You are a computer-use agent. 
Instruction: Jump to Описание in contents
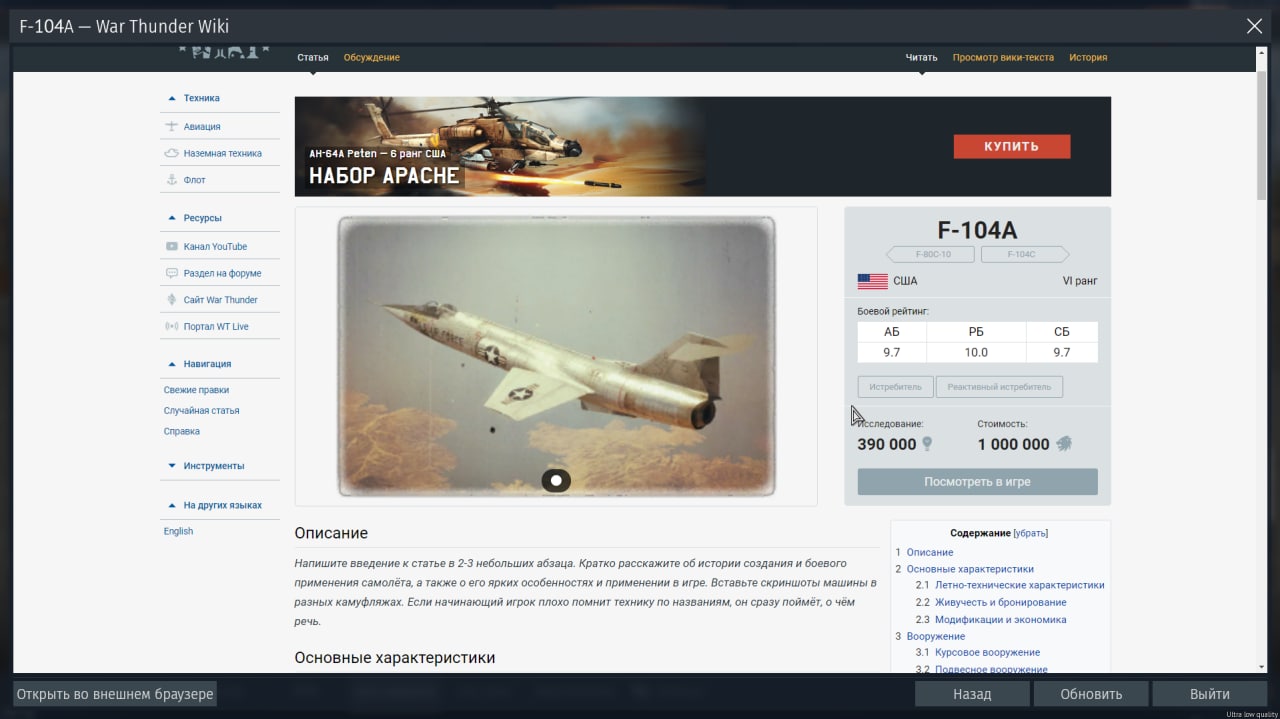click(930, 552)
